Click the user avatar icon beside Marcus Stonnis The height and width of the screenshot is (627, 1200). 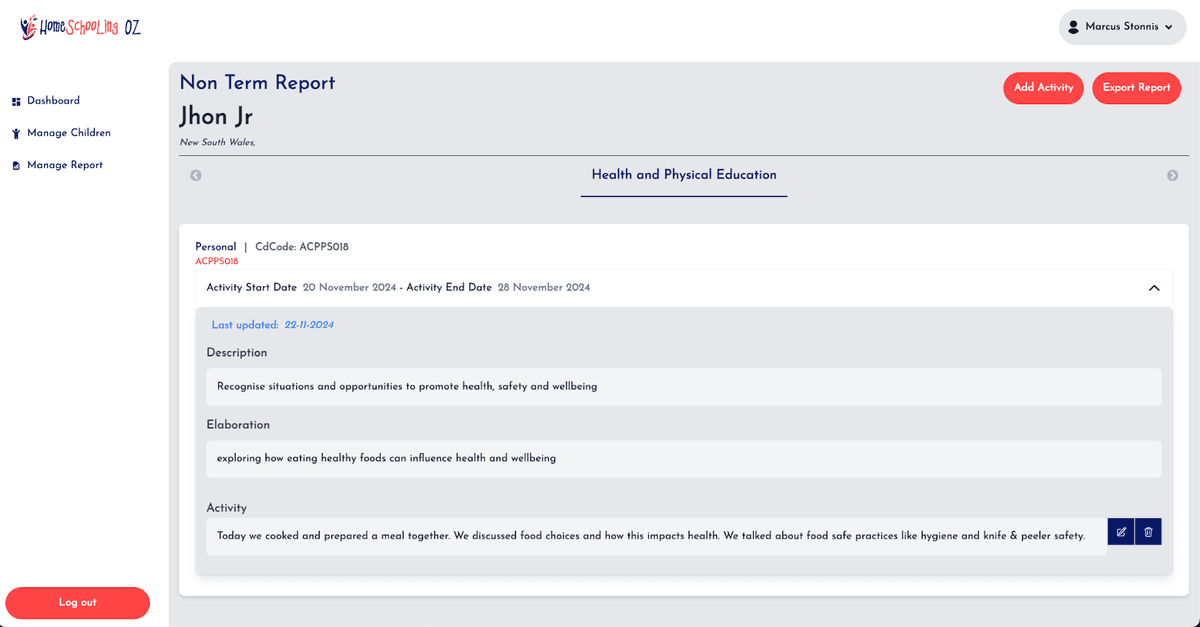coord(1074,27)
